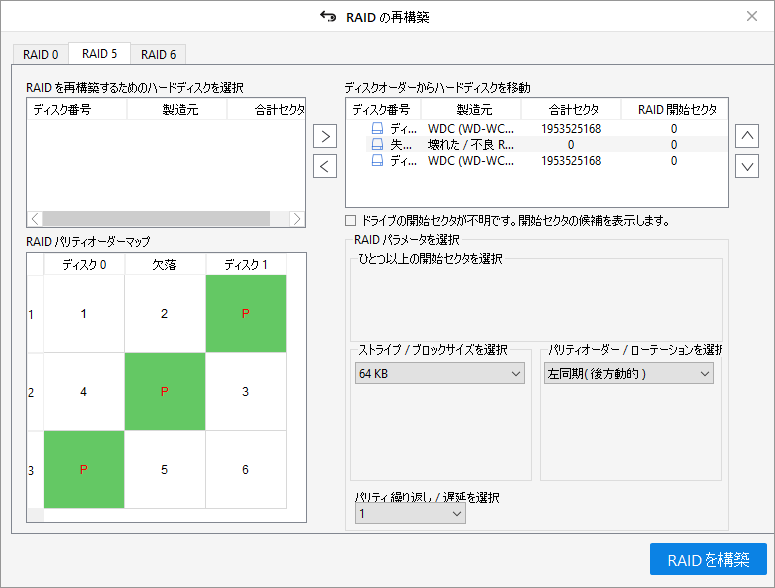This screenshot has width=775, height=588.
Task: Enable unknown start sector candidates checkbox
Action: [x=350, y=220]
